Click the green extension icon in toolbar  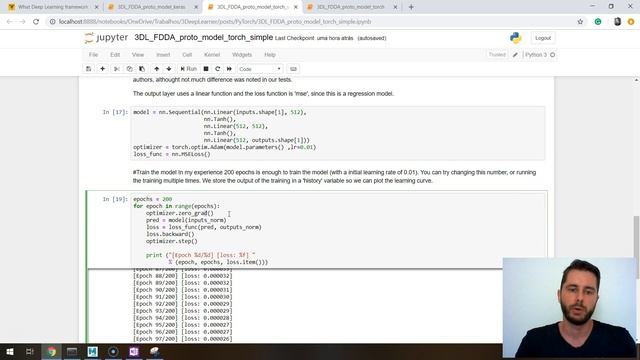[598, 22]
